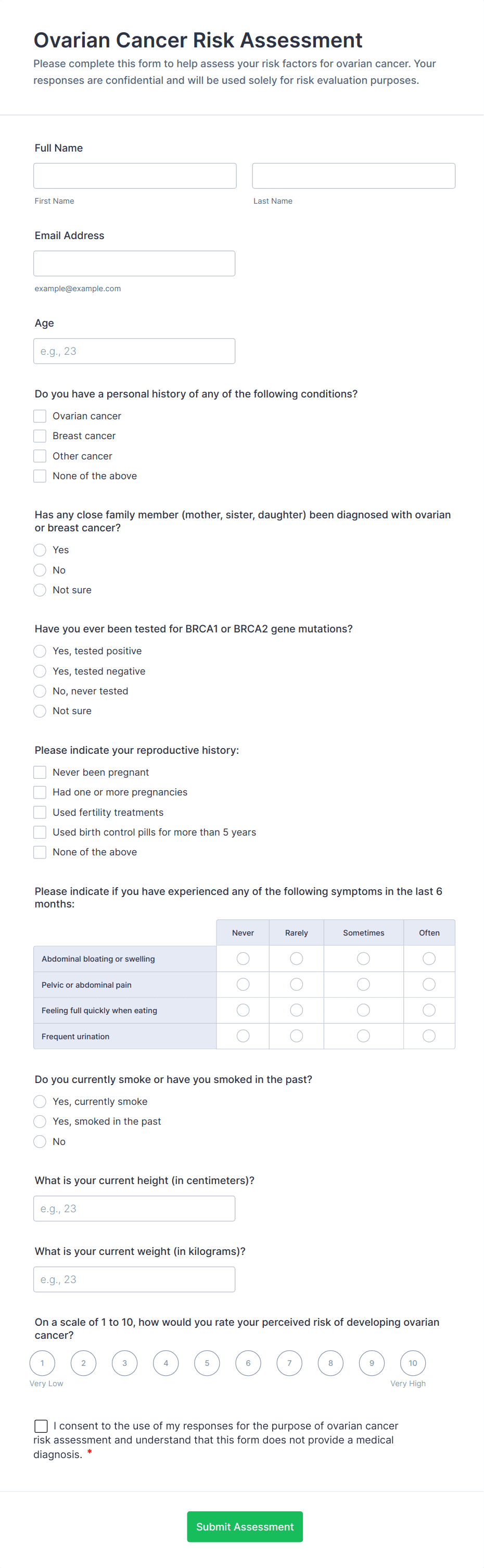
Task: Check "Never been pregnant" in reproductive history
Action: 40,772
